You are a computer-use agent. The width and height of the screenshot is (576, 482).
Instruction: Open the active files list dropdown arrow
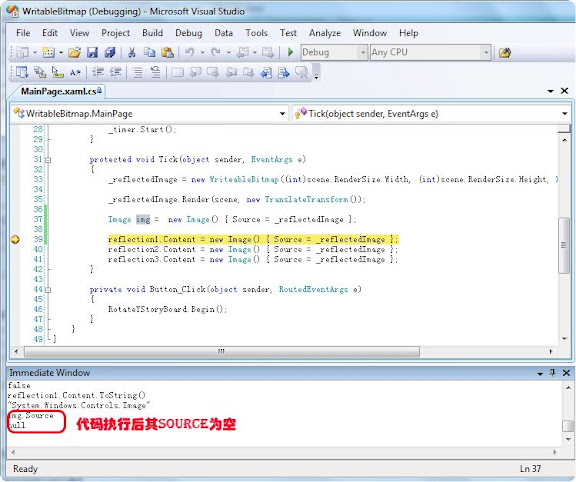point(550,91)
